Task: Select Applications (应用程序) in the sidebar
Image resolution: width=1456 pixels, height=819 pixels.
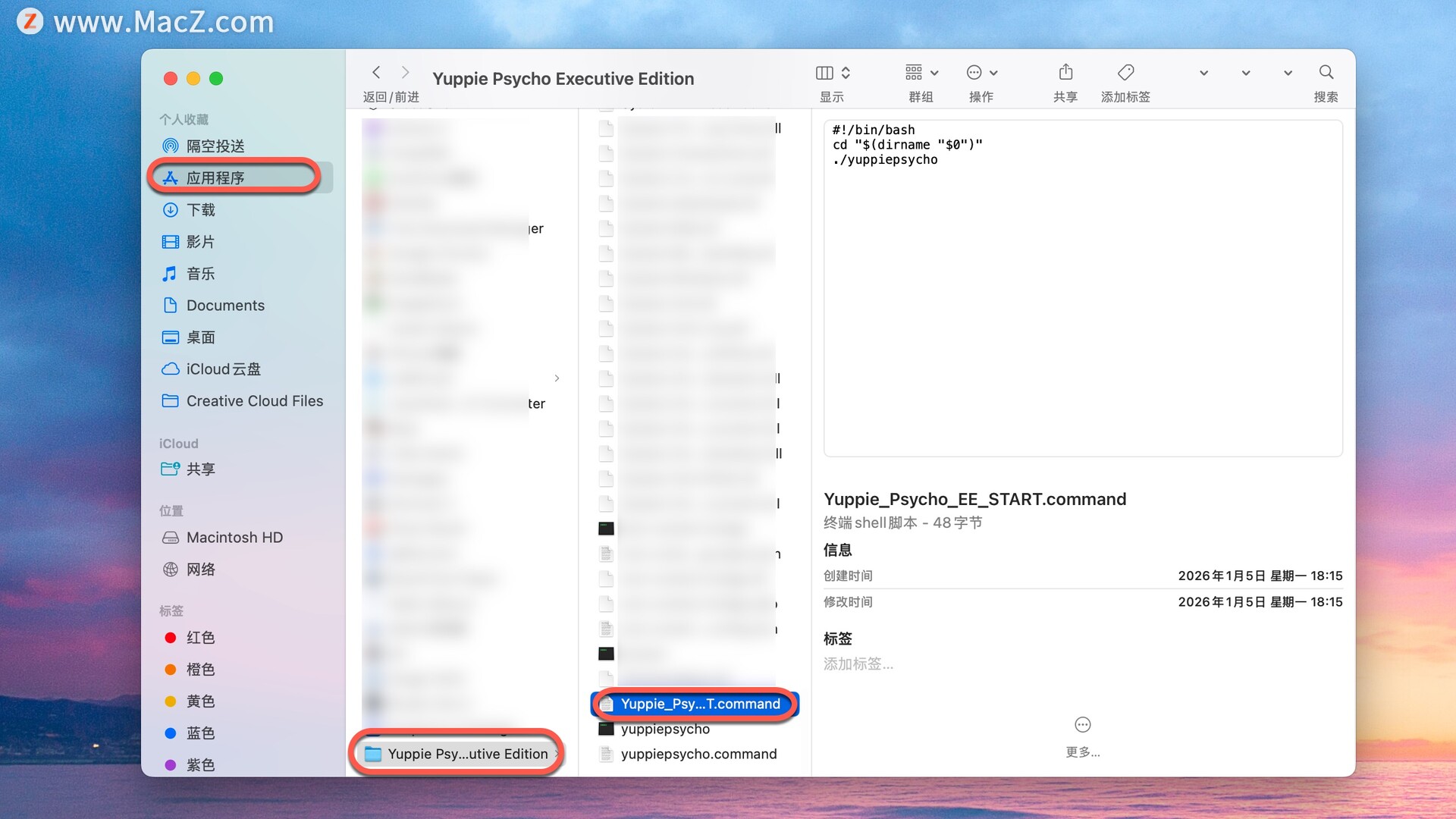Action: (x=215, y=177)
